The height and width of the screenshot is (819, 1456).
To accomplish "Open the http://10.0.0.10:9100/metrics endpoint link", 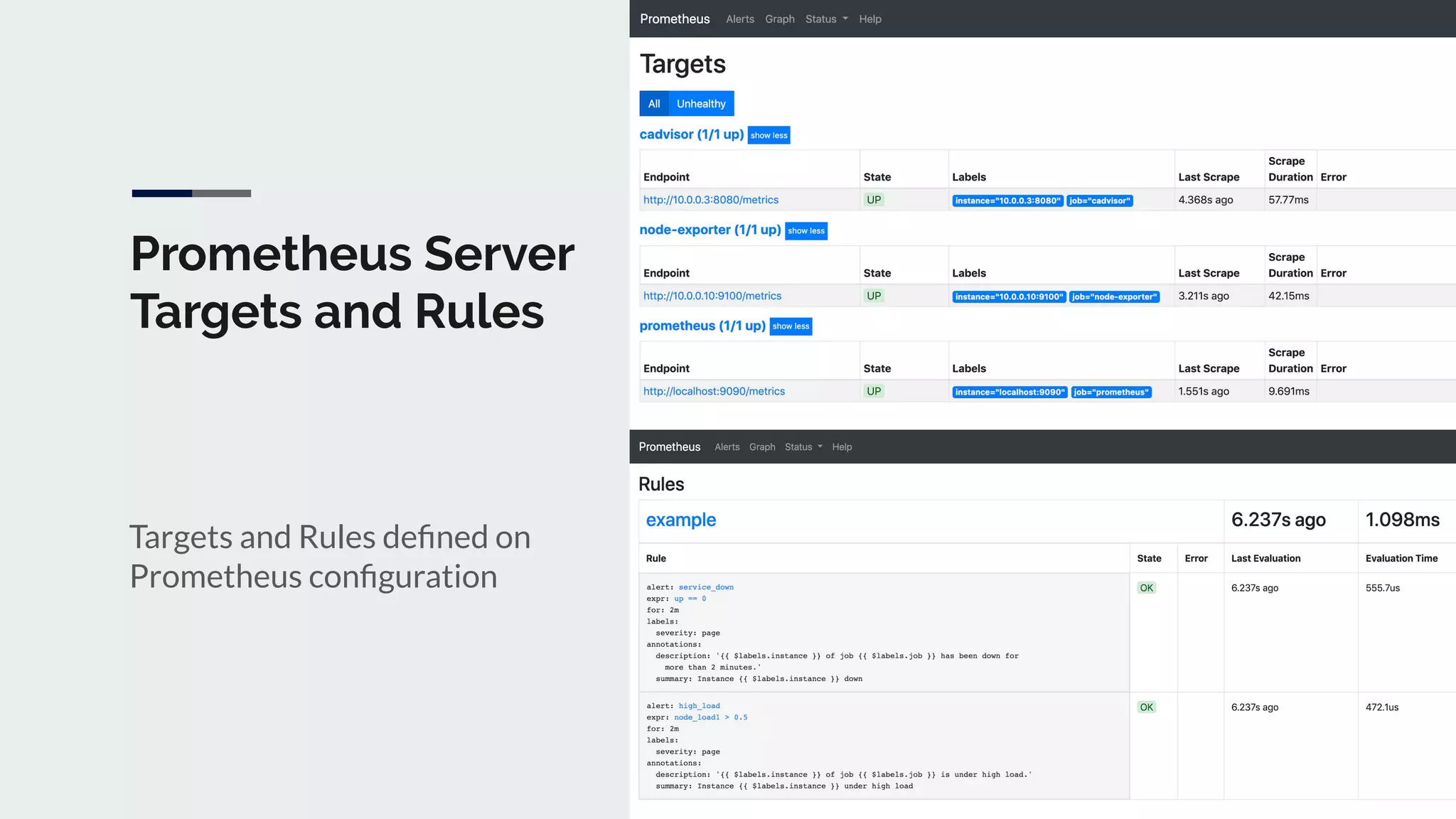I will 712,296.
